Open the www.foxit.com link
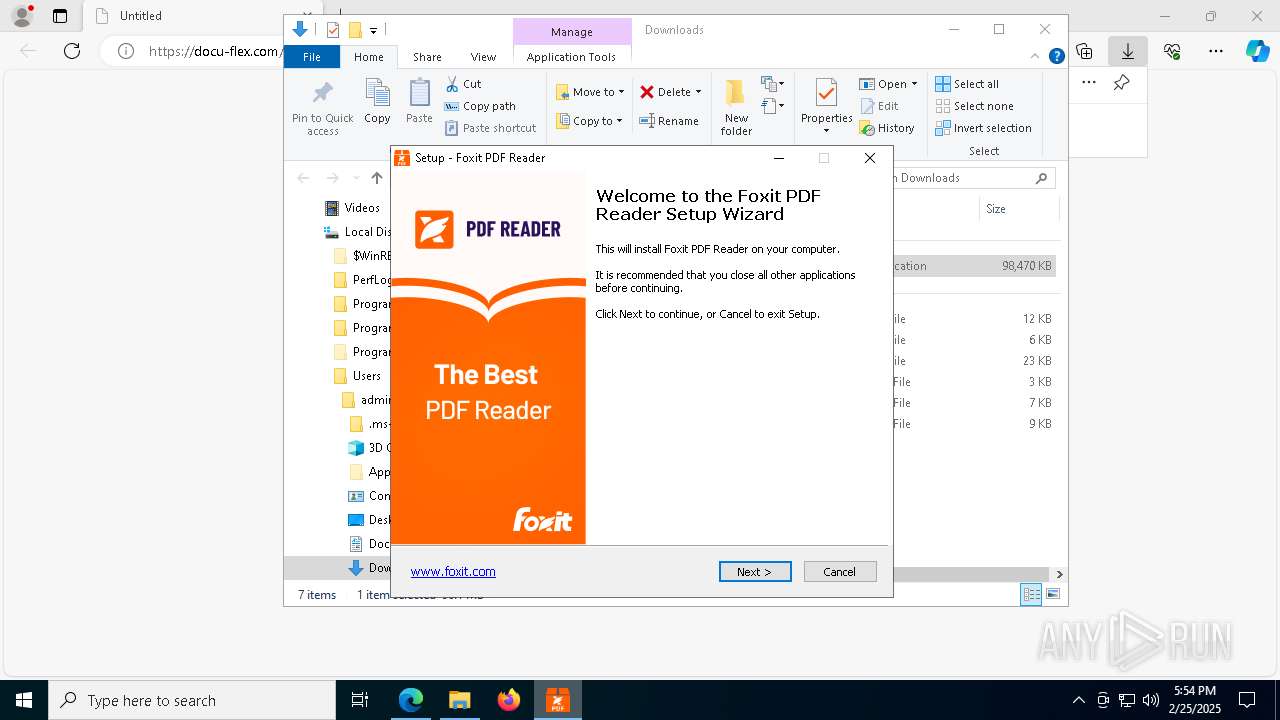 (453, 572)
